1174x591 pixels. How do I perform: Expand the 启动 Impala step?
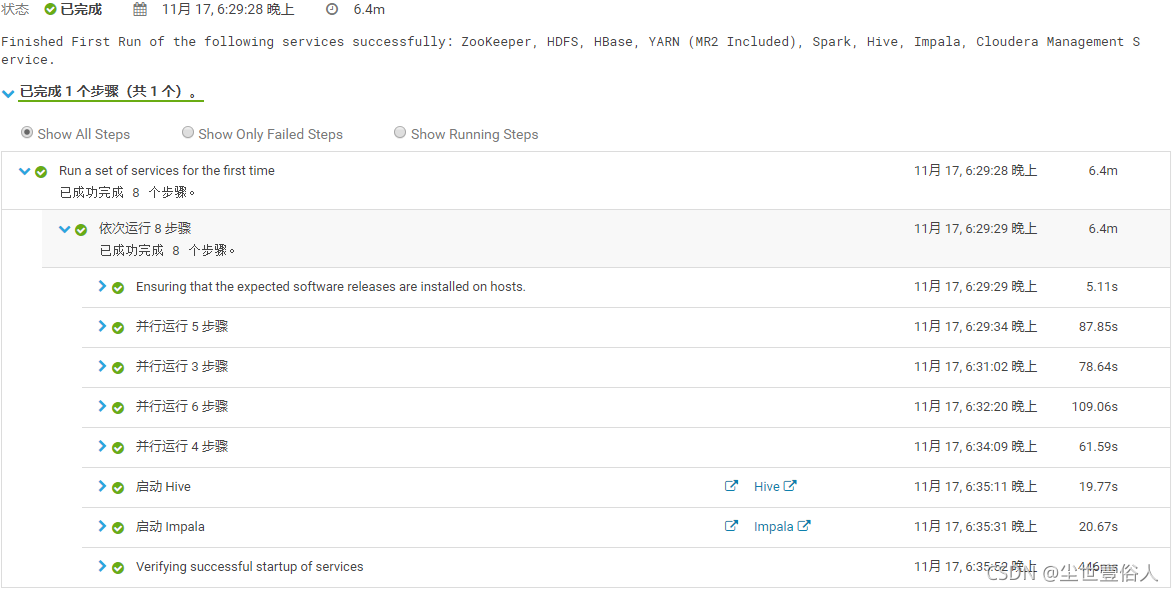(x=103, y=526)
